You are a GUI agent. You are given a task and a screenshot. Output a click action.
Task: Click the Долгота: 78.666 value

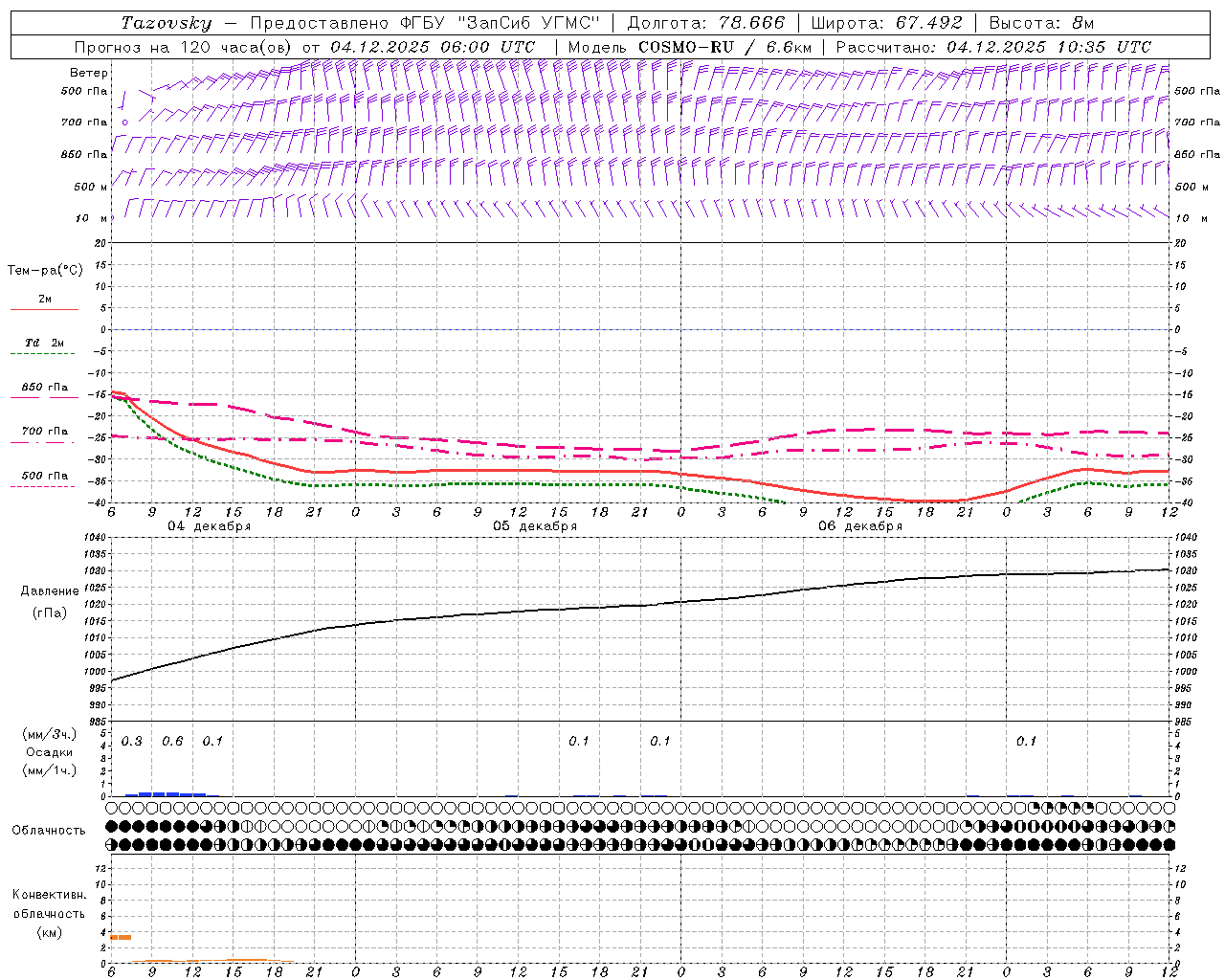click(x=706, y=23)
